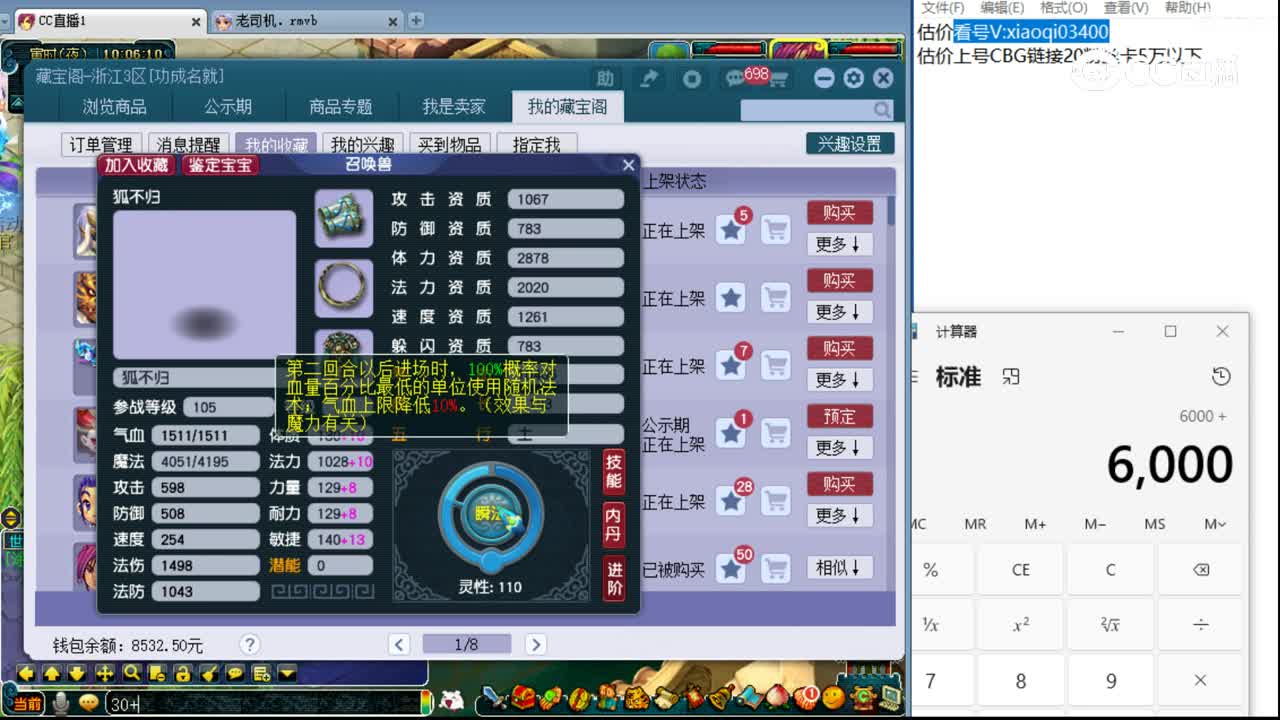Click 预定 on the 公示期 row
The image size is (1280, 720).
tap(840, 416)
